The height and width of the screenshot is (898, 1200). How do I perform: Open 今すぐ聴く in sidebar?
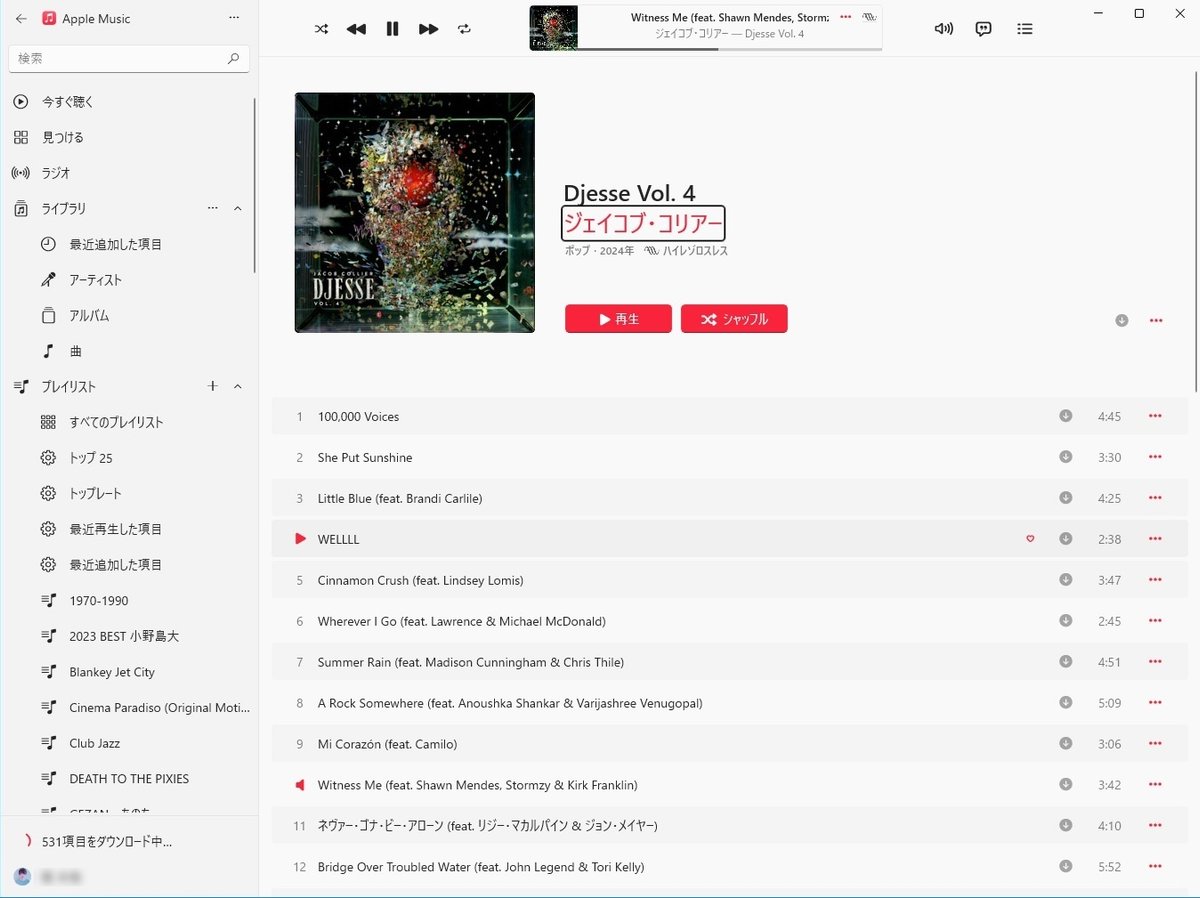[x=128, y=102]
